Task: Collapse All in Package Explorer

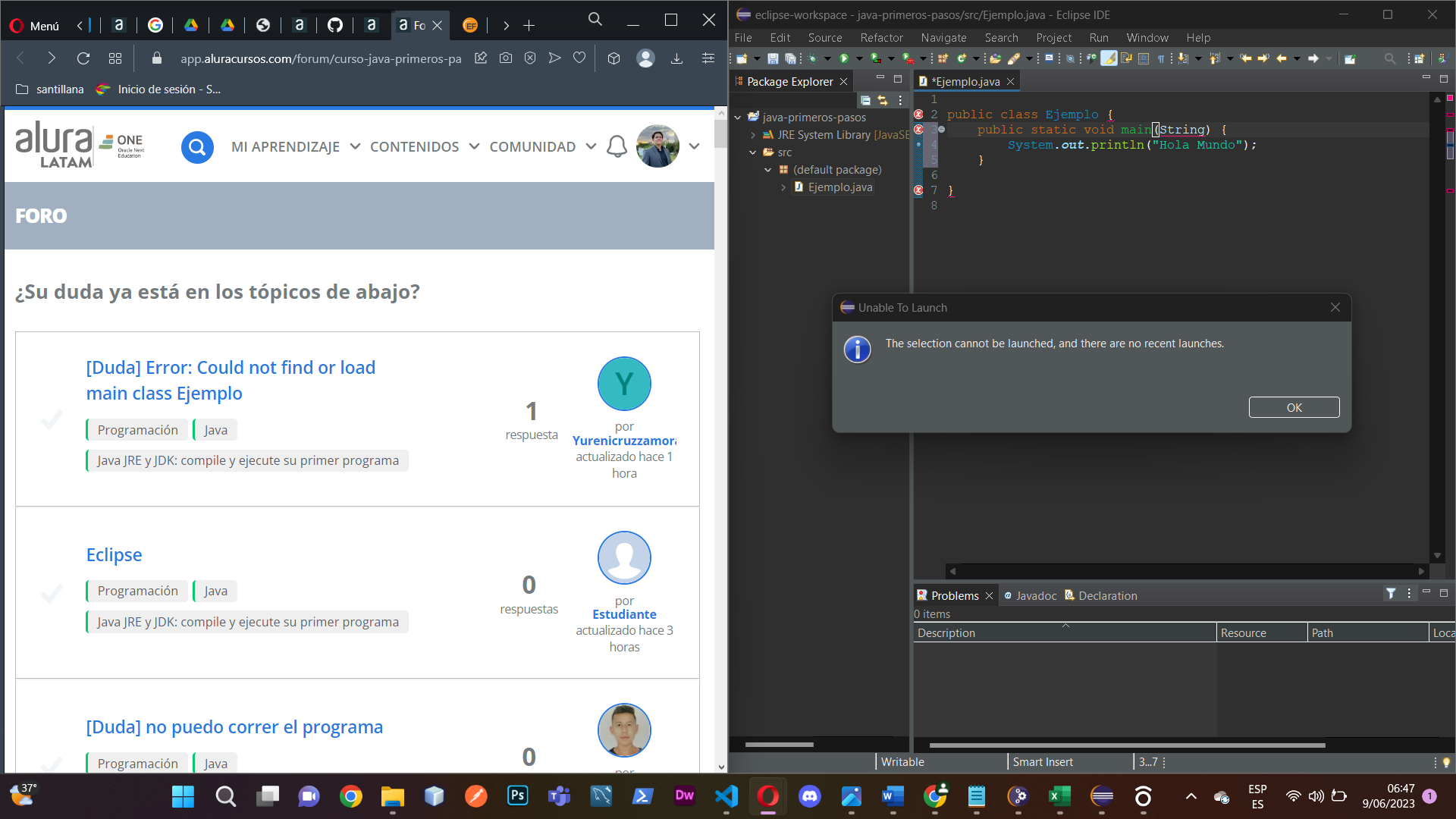Action: coord(865,100)
